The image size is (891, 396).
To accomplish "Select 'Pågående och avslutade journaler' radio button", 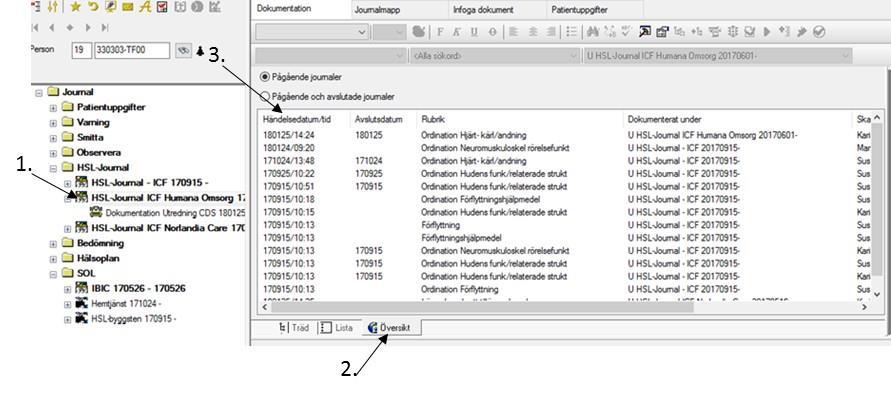I will [x=265, y=97].
